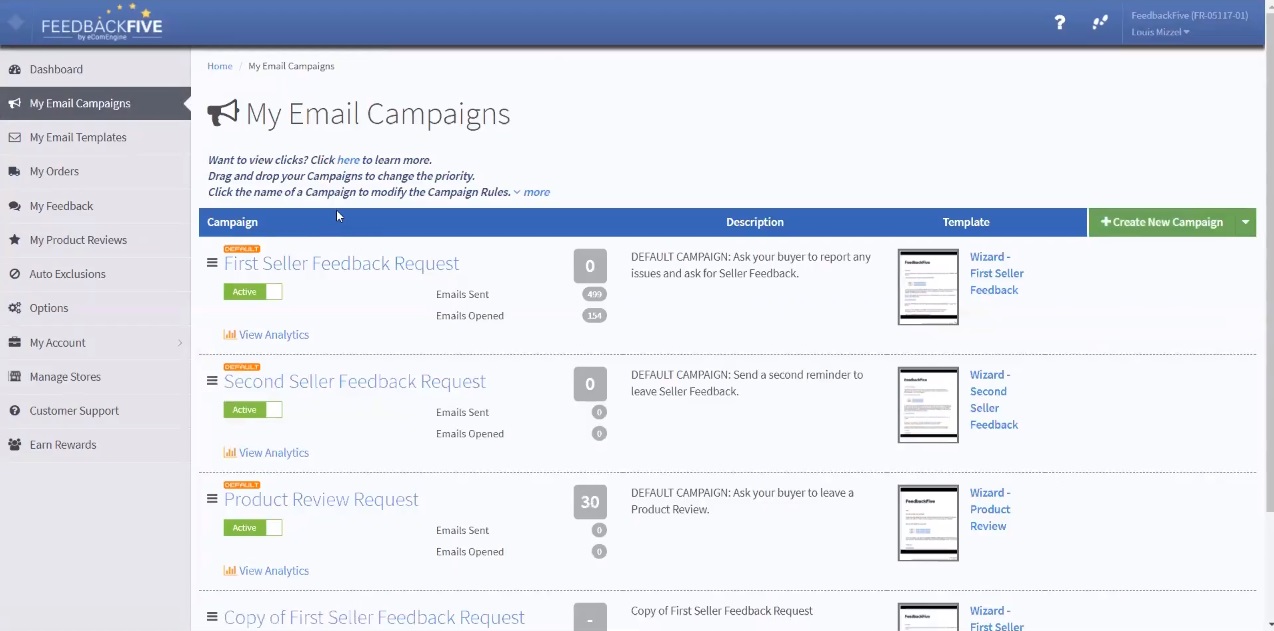Screen dimensions: 1274x631
Task: Click the megaphone icon beside My Email Campaigns
Action: point(15,103)
